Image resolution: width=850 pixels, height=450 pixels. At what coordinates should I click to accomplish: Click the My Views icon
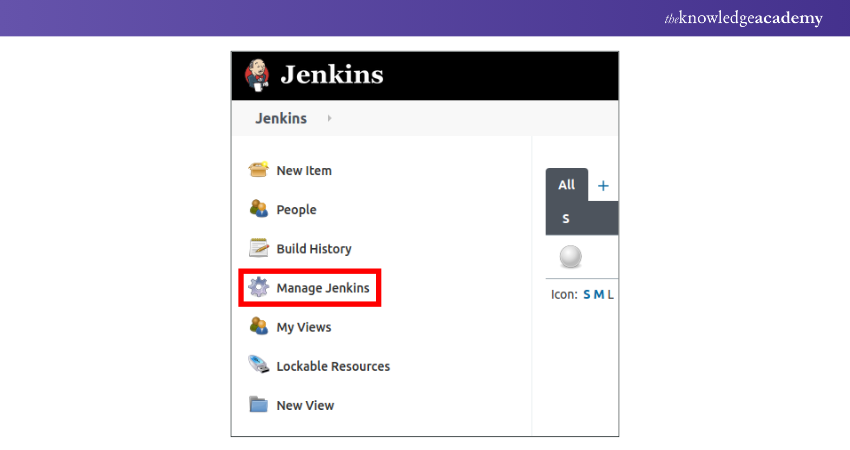point(259,327)
